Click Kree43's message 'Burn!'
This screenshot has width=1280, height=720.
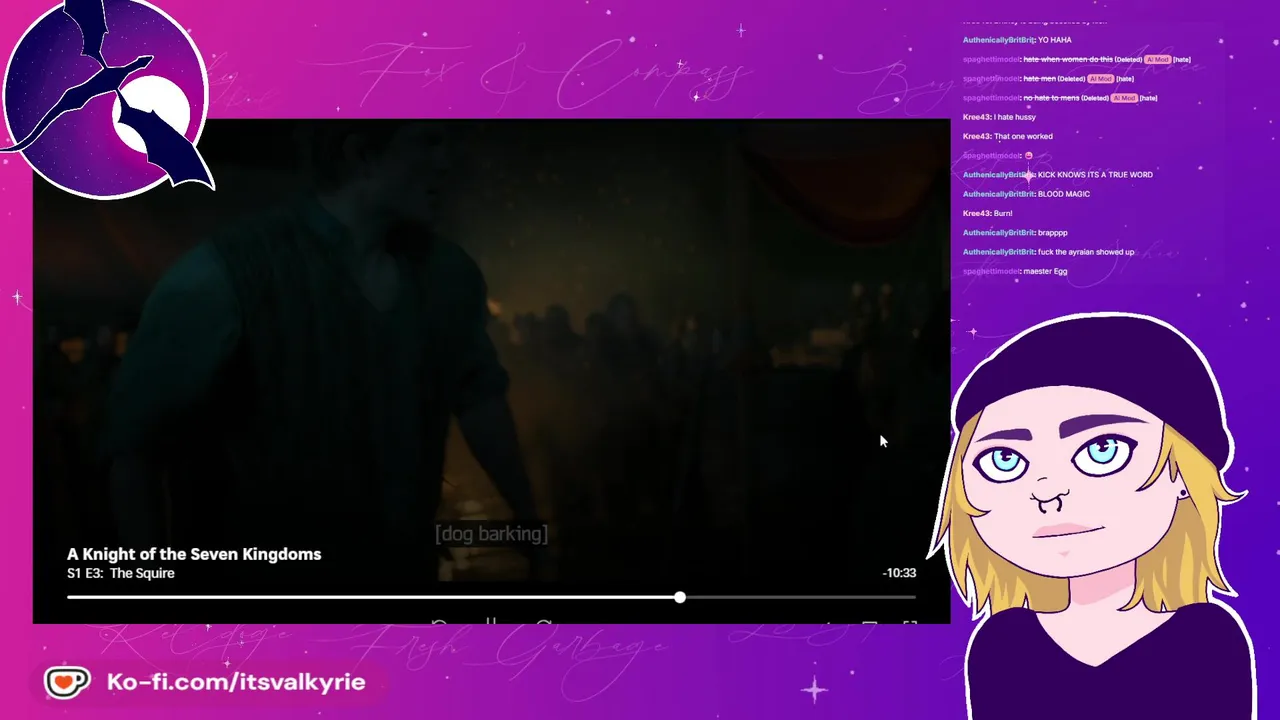click(x=1003, y=213)
